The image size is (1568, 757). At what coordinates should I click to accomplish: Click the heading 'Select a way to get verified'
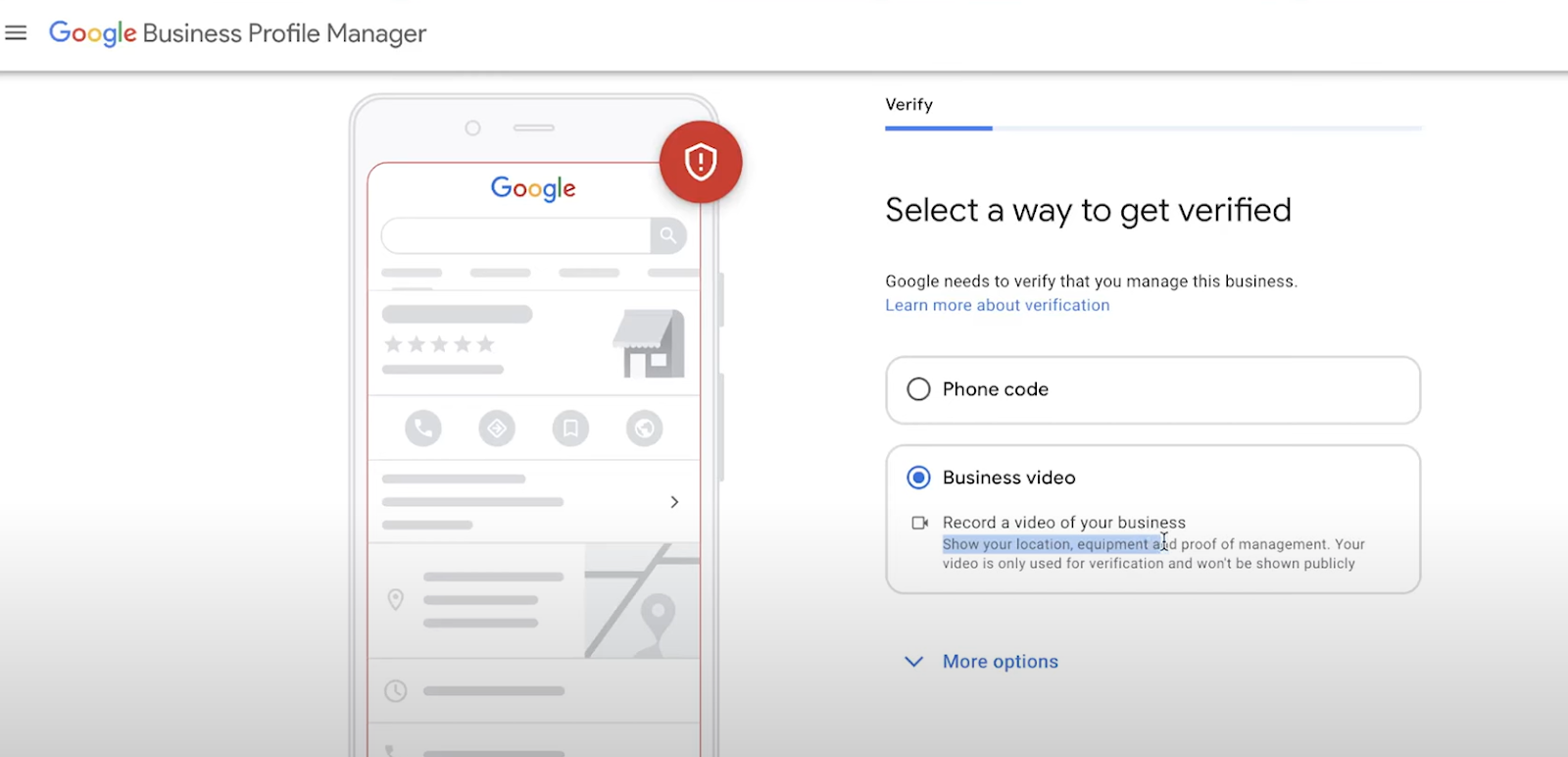point(1088,211)
